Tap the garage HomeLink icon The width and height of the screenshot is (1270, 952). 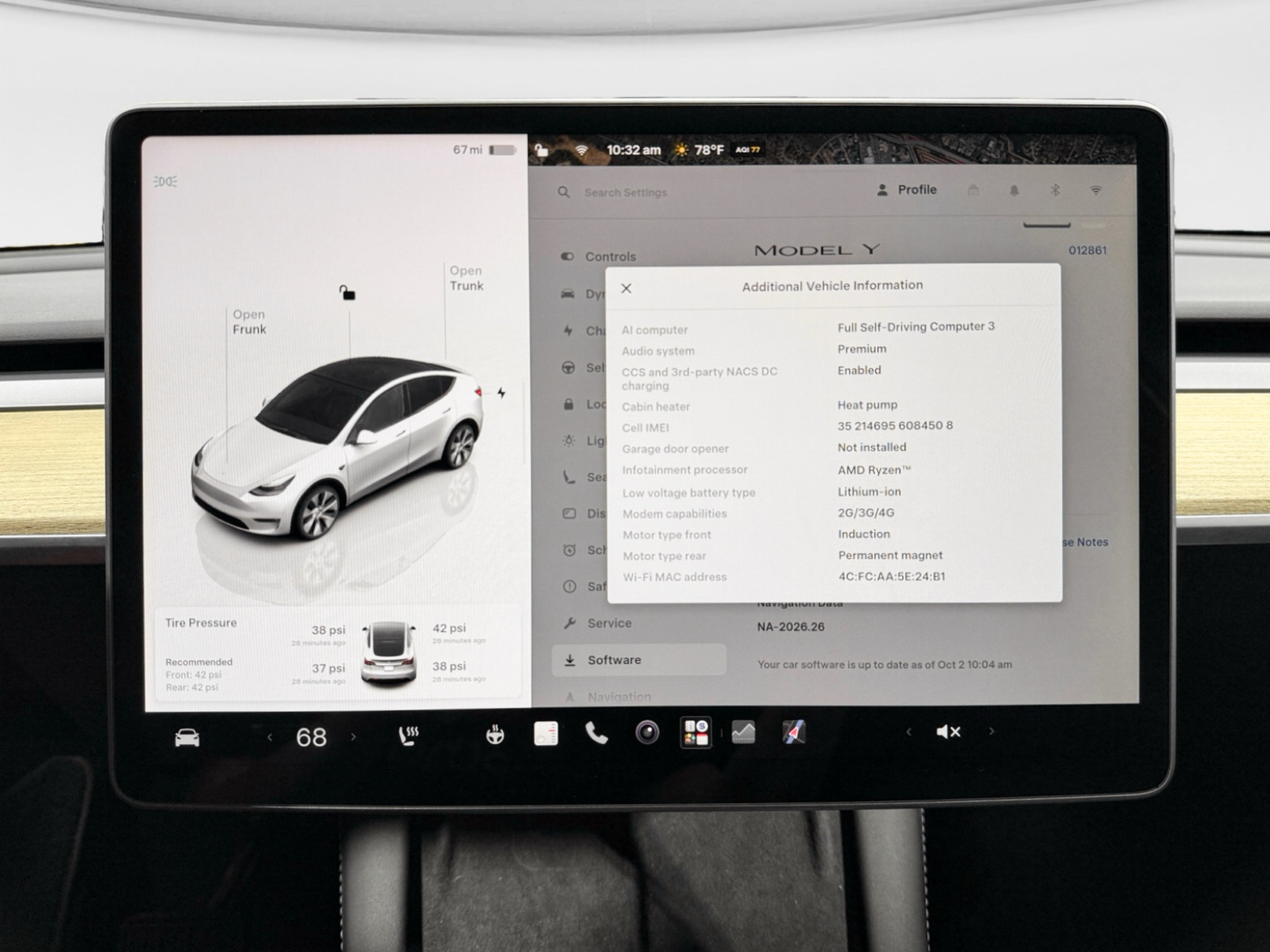point(973,190)
